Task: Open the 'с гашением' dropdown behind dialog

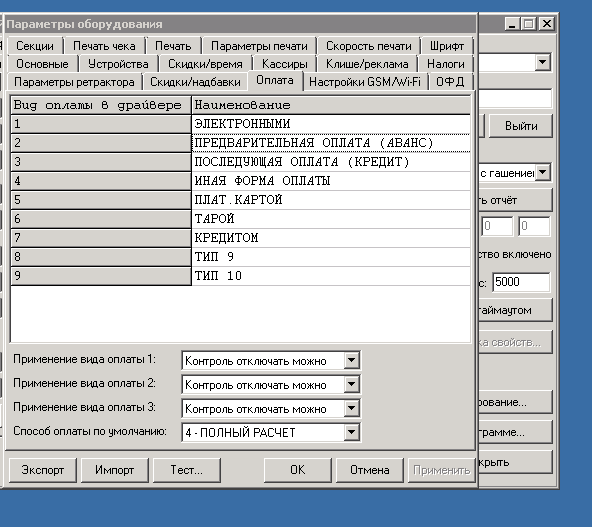Action: coord(543,173)
